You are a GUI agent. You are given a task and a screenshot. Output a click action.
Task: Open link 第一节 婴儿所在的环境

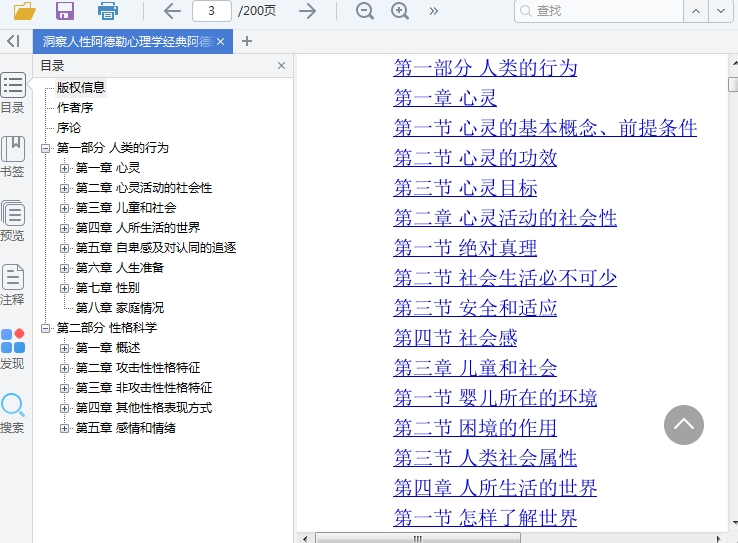tap(495, 398)
